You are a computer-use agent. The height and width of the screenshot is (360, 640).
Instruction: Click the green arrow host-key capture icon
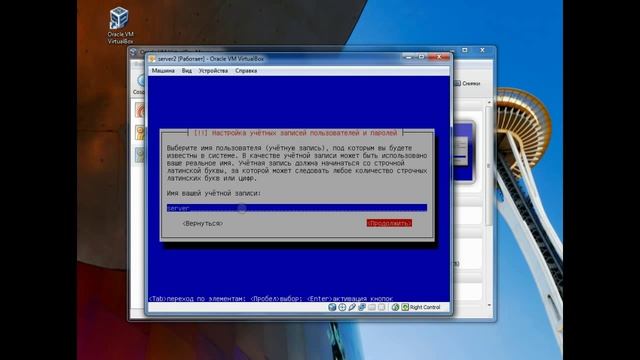click(x=405, y=307)
